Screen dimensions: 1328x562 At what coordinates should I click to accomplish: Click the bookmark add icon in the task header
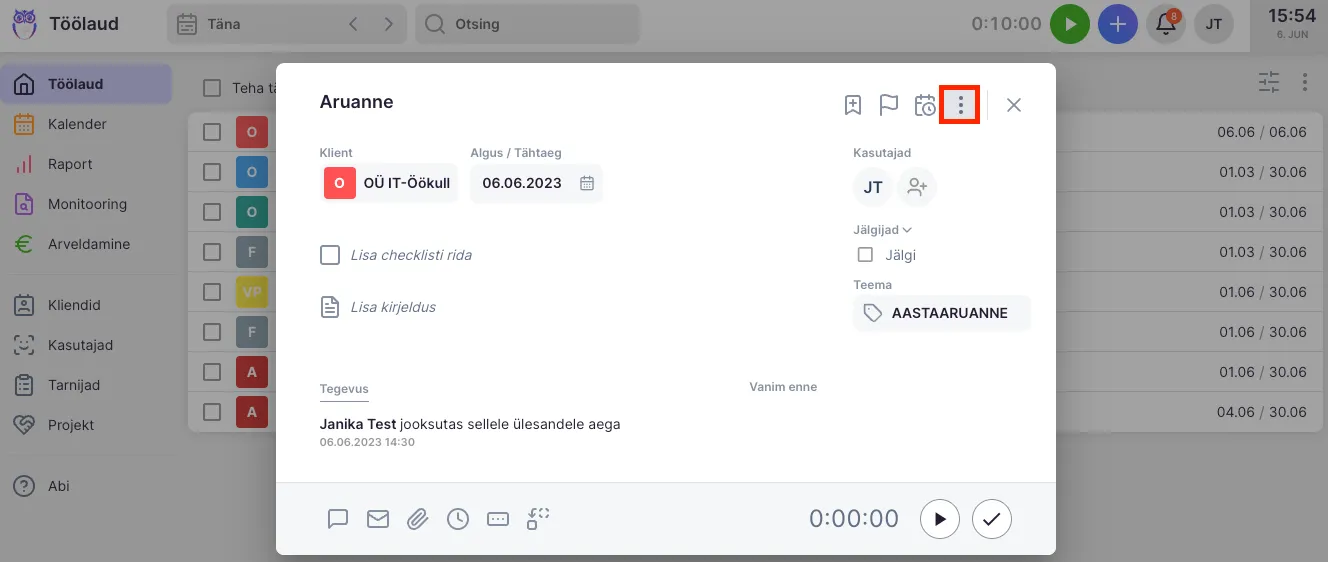click(x=852, y=105)
